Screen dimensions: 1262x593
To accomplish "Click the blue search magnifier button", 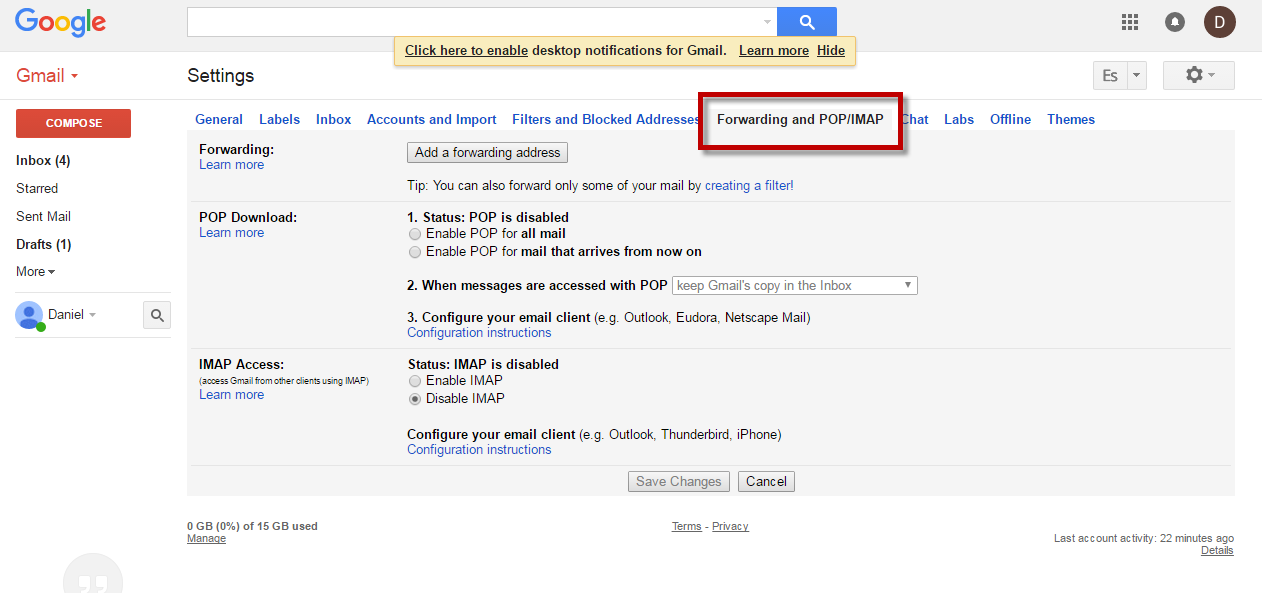I will coord(806,22).
